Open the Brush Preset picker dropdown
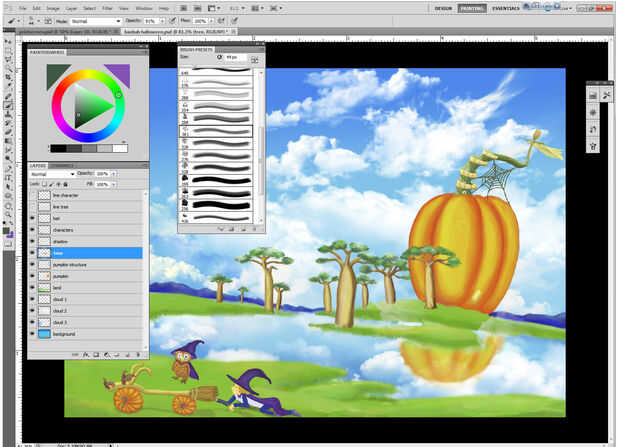The width and height of the screenshot is (620, 447). [x=38, y=21]
